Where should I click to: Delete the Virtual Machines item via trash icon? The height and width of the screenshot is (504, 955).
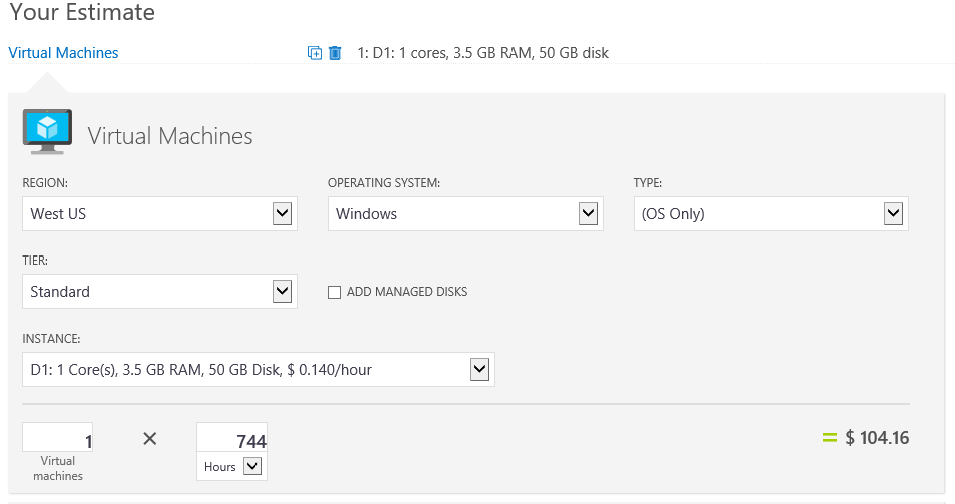click(x=335, y=53)
